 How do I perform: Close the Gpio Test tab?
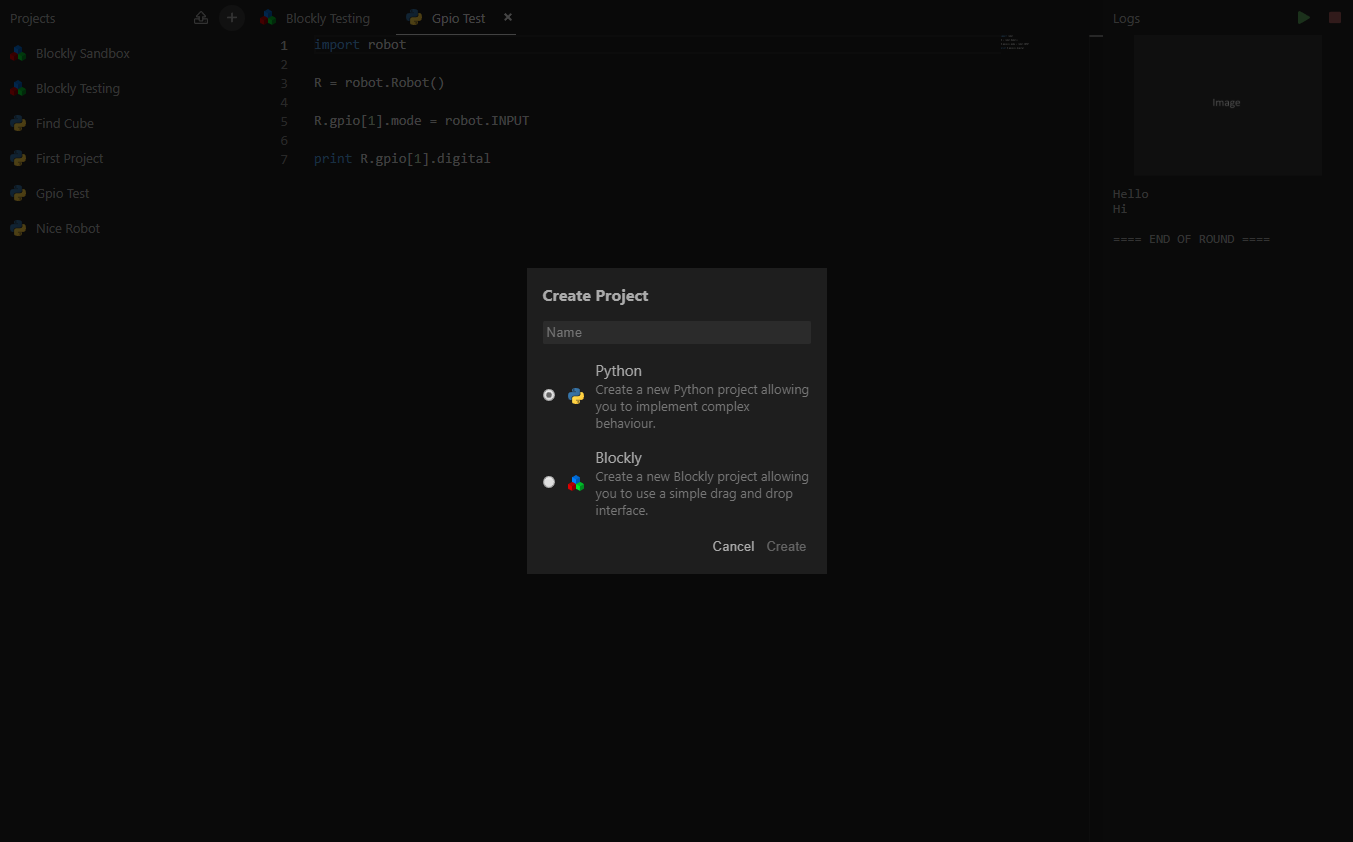507,17
